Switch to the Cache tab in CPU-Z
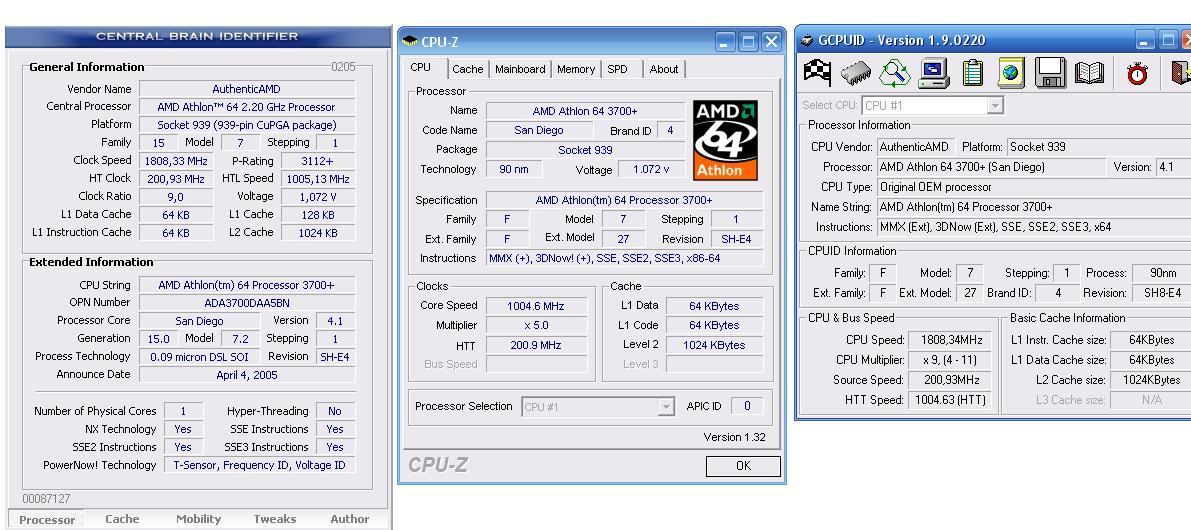1191x530 pixels. point(468,69)
